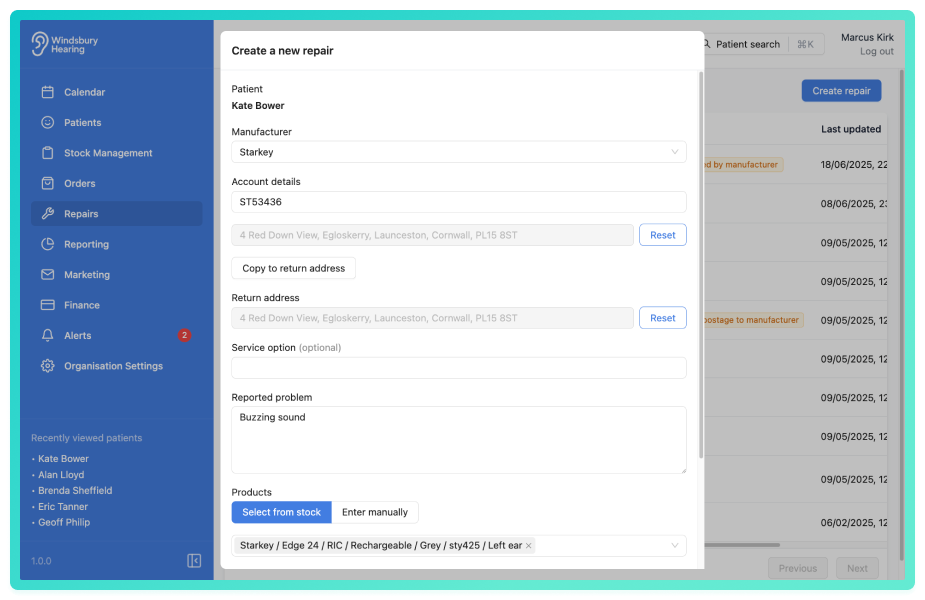Click the Last updated column header

851,129
